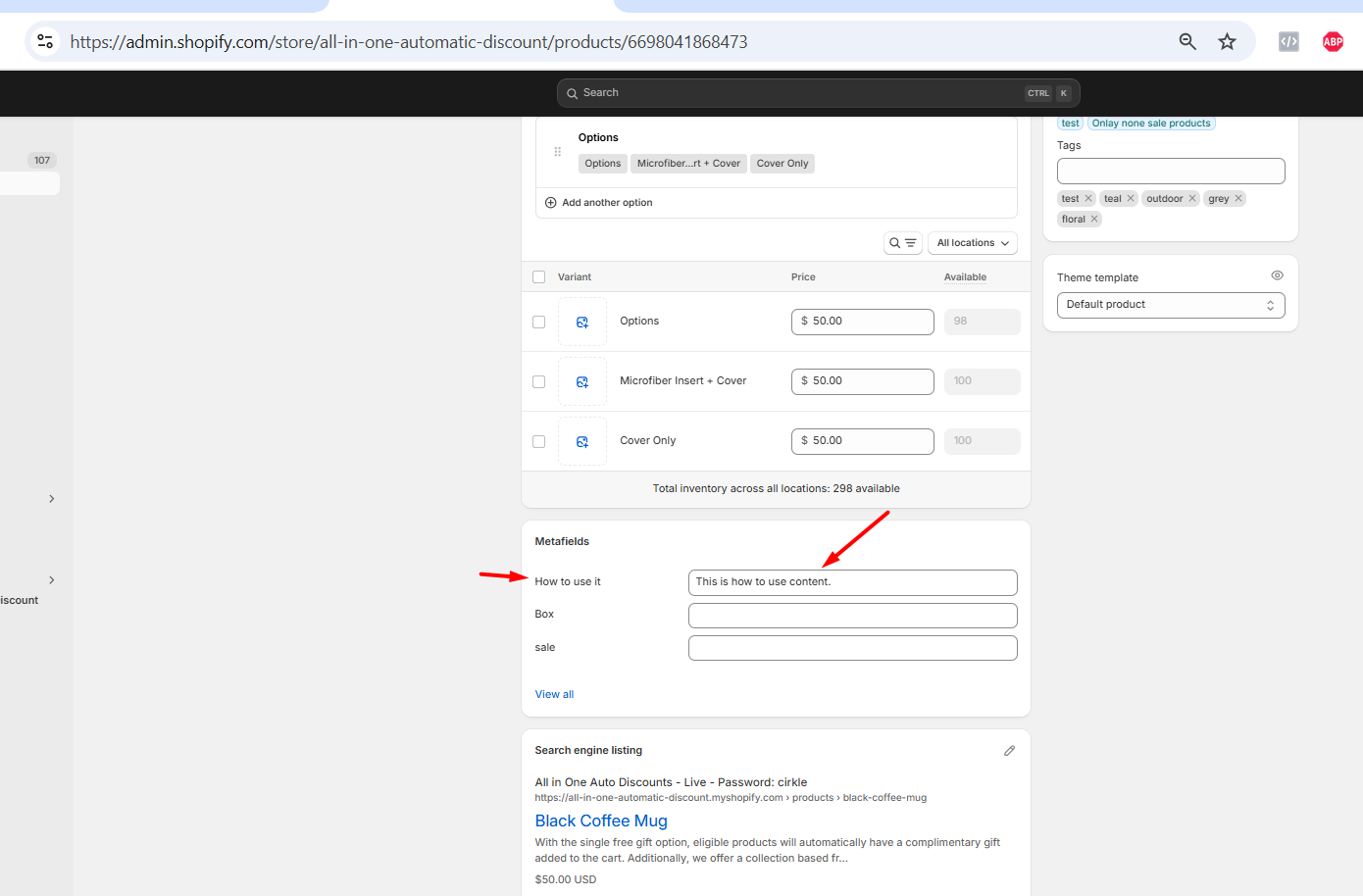Click the Microfiber...rt + Cover chip
Screen dimensions: 1363x896
(688, 164)
